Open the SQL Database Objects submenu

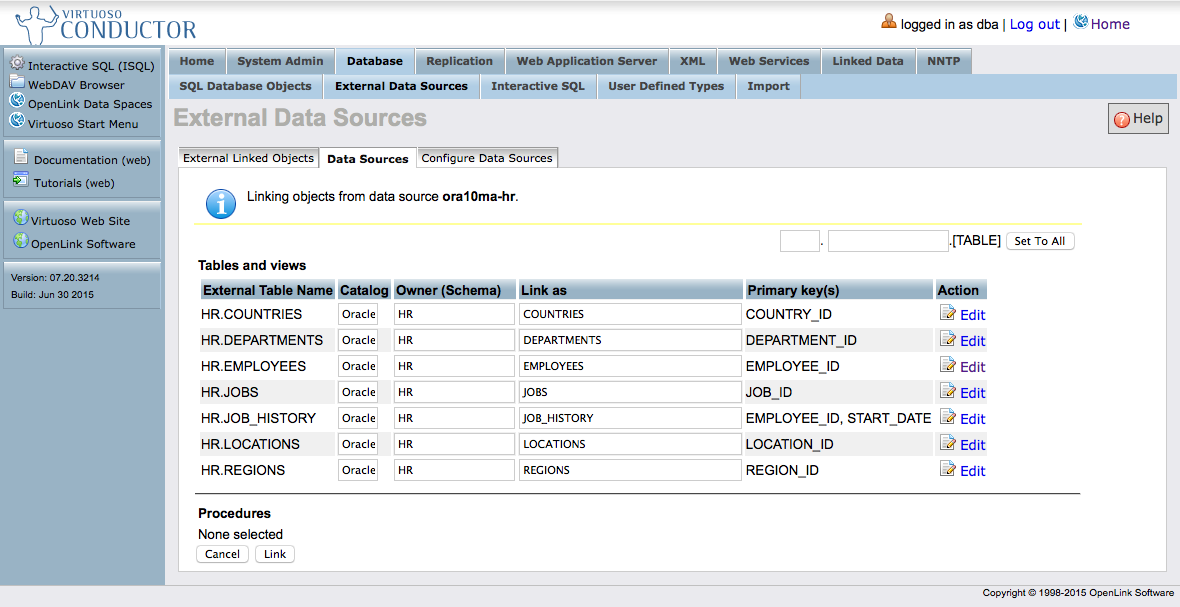(x=245, y=86)
